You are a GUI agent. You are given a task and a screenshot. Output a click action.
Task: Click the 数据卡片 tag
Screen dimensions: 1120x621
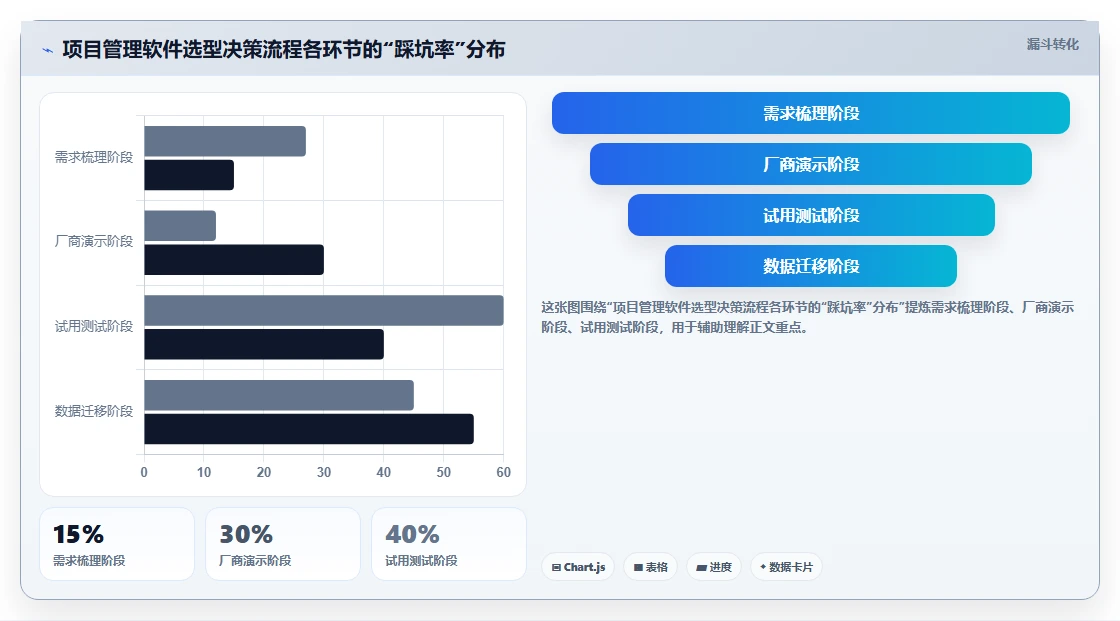click(786, 567)
